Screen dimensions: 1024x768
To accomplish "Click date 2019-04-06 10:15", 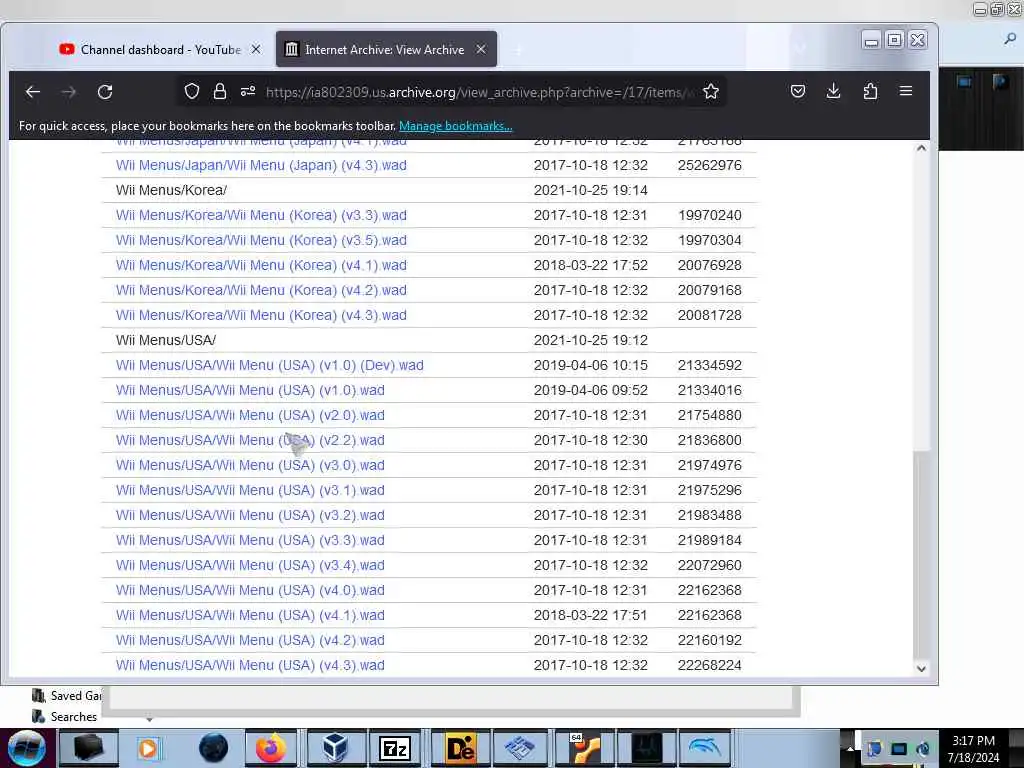I will [x=590, y=365].
